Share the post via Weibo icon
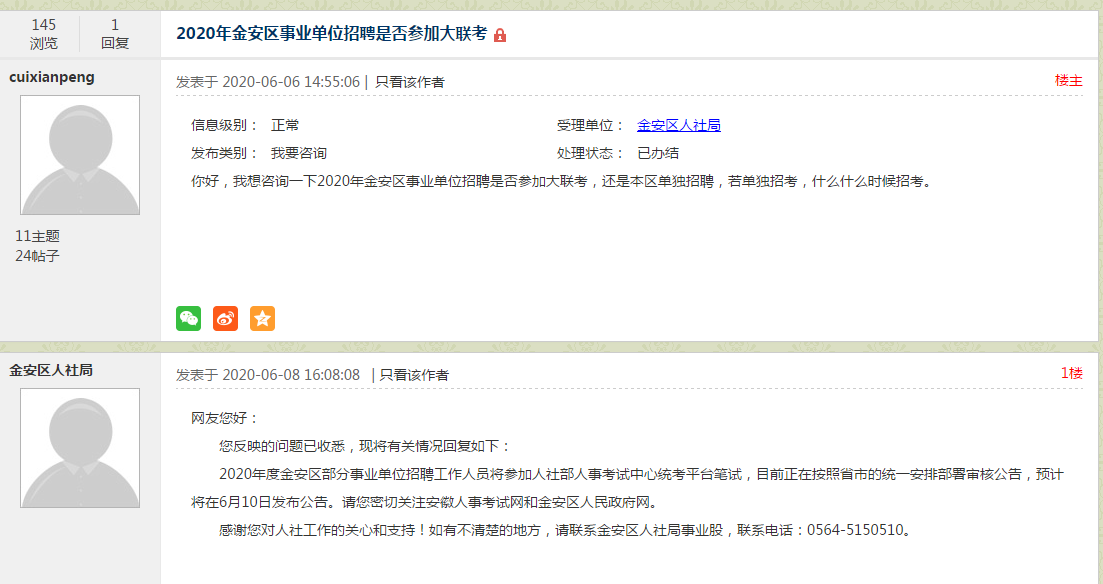The width and height of the screenshot is (1103, 584). click(x=225, y=319)
